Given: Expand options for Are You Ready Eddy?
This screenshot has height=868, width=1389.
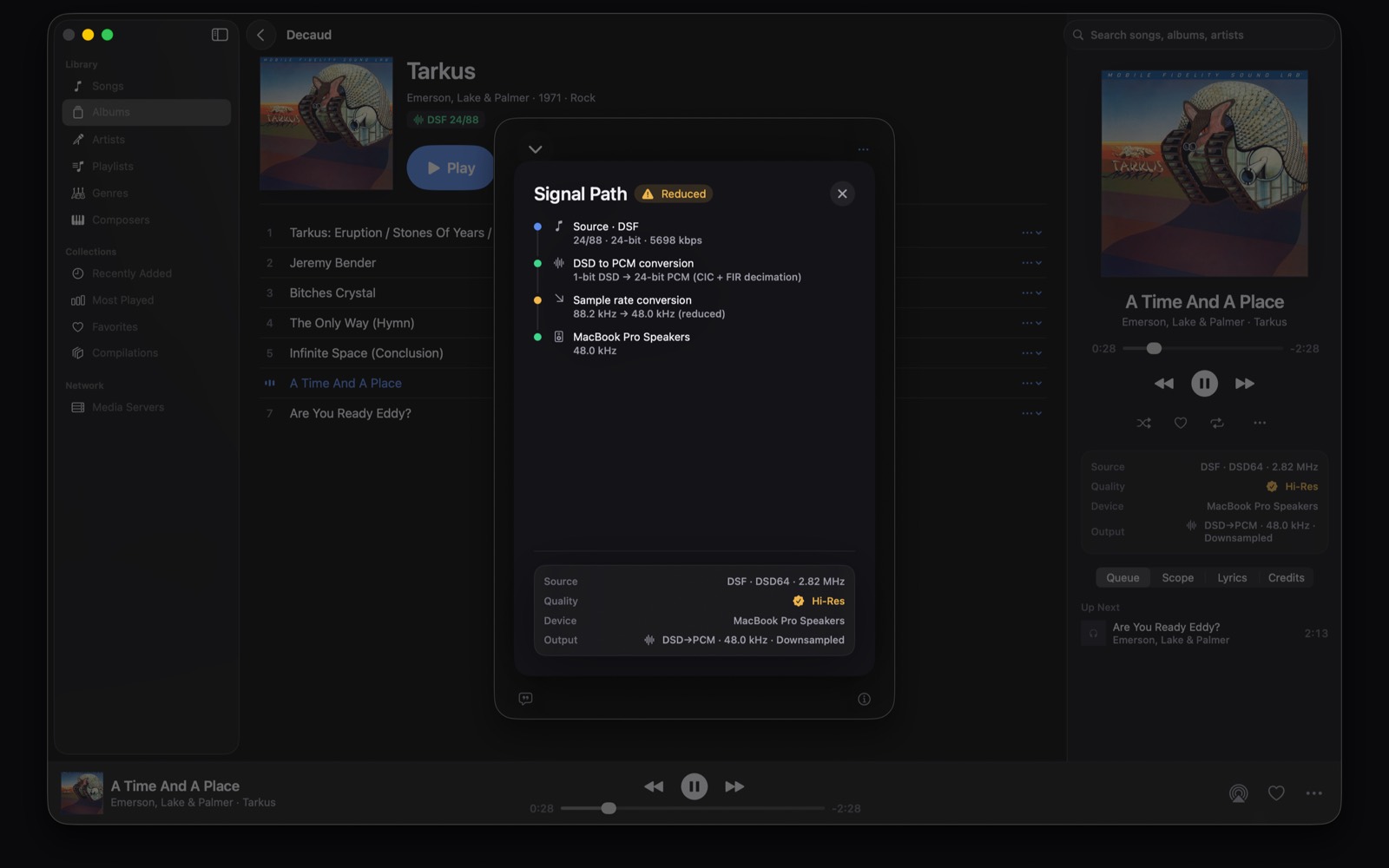Looking at the screenshot, I should click(1031, 413).
